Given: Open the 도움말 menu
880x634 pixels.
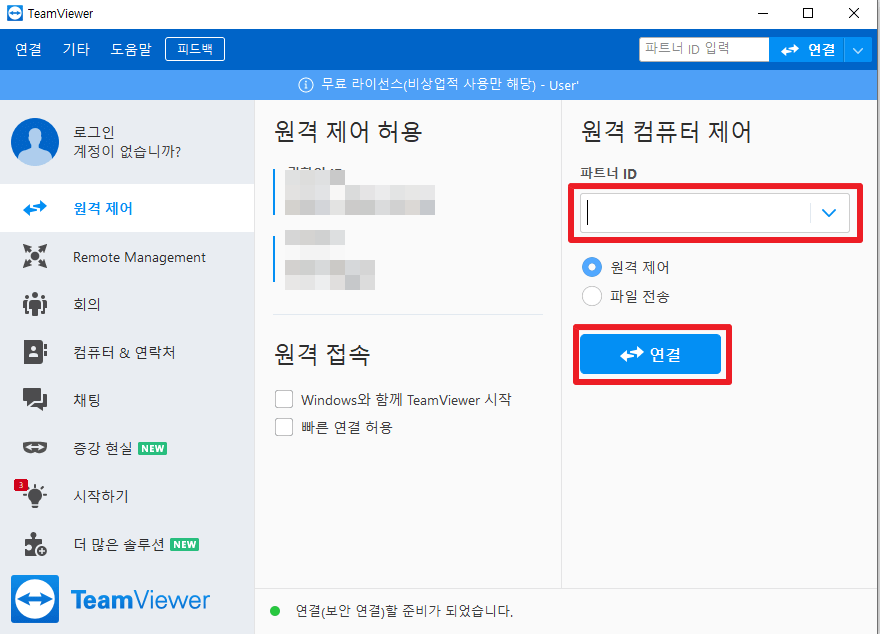Looking at the screenshot, I should pos(131,49).
